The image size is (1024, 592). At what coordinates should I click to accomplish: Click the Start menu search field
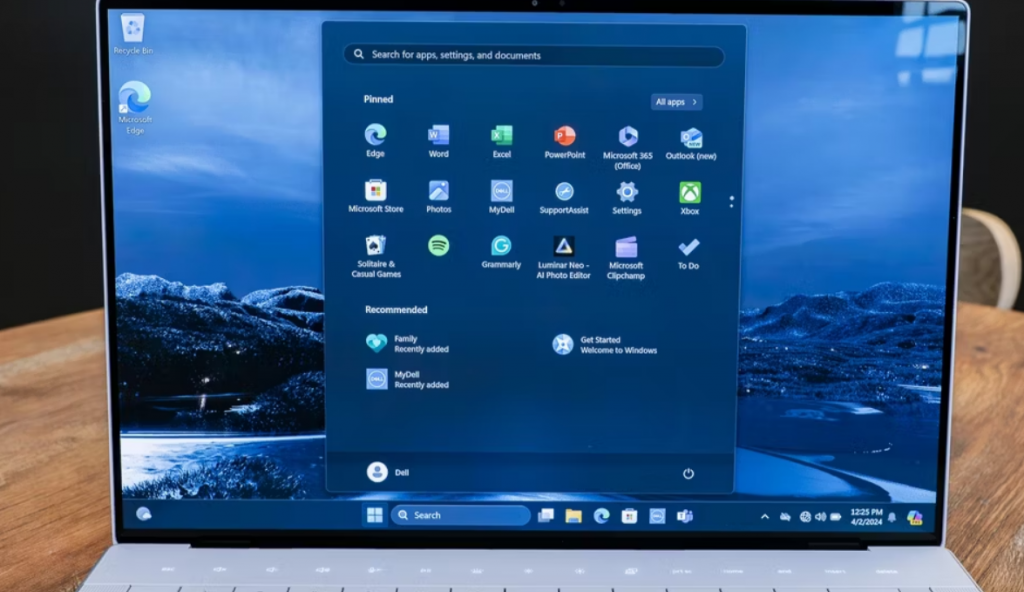[x=533, y=55]
